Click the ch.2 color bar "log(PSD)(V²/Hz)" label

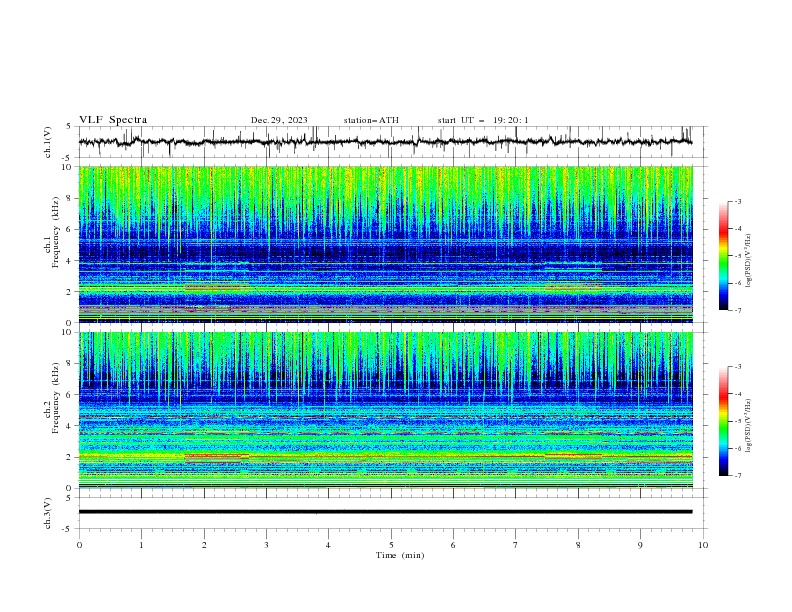[748, 426]
